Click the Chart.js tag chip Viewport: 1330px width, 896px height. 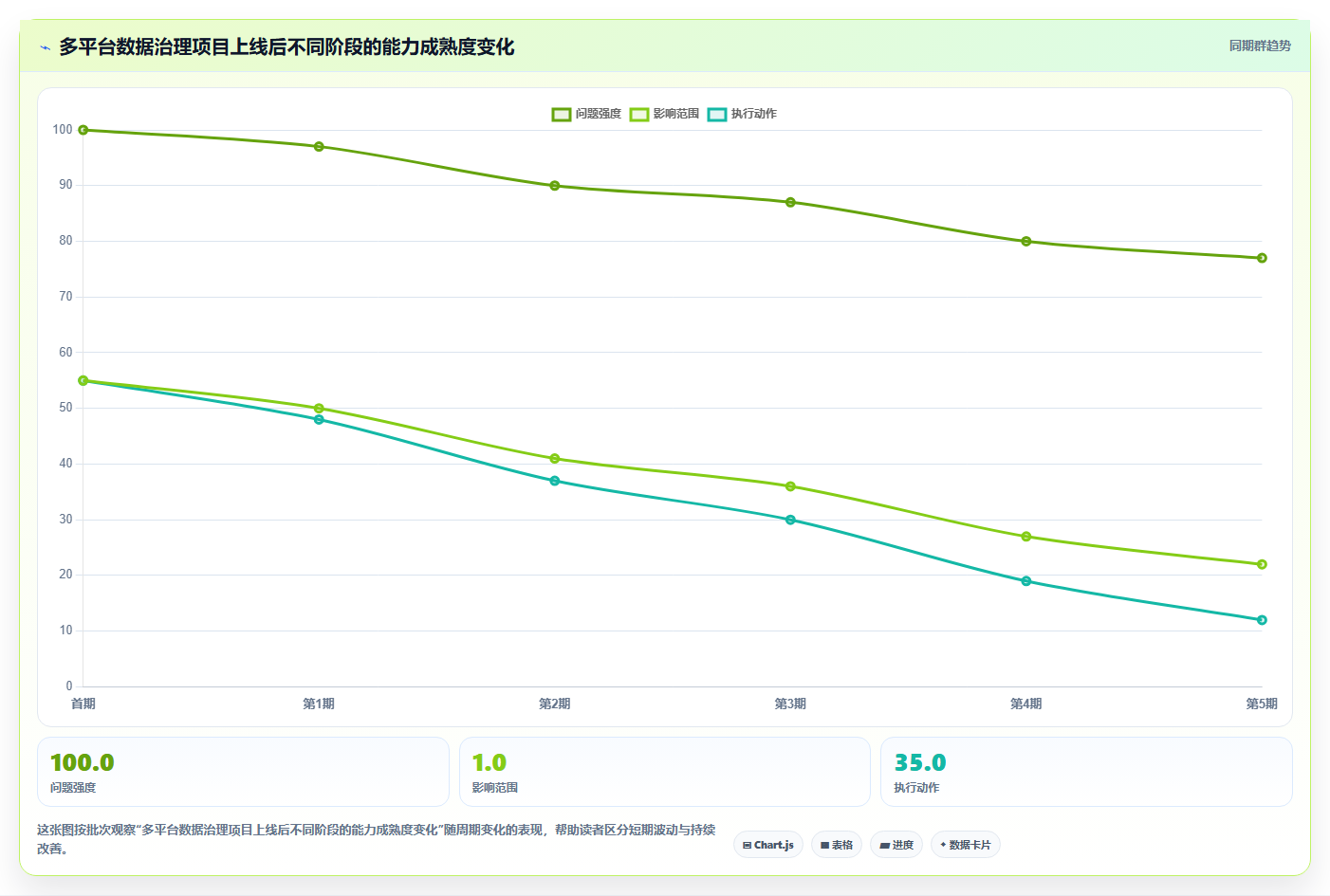768,845
